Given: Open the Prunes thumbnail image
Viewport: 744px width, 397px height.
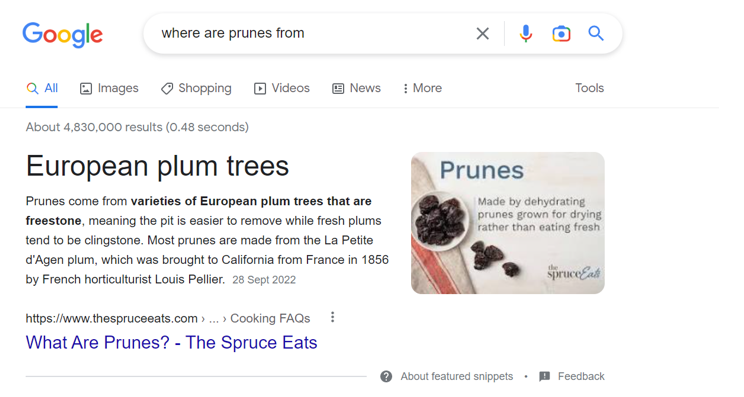Looking at the screenshot, I should (x=508, y=223).
